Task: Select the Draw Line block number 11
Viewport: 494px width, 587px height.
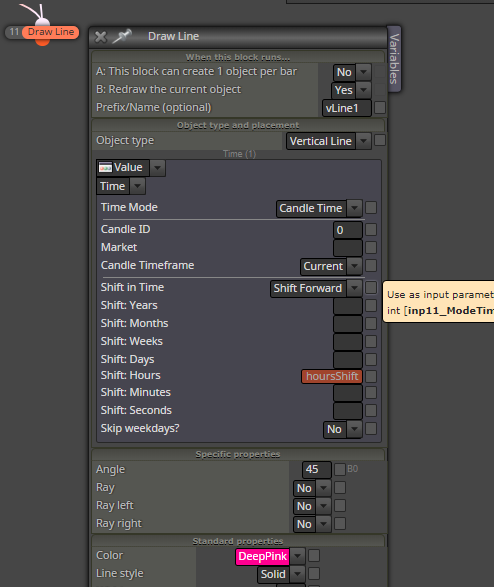Action: click(x=42, y=32)
